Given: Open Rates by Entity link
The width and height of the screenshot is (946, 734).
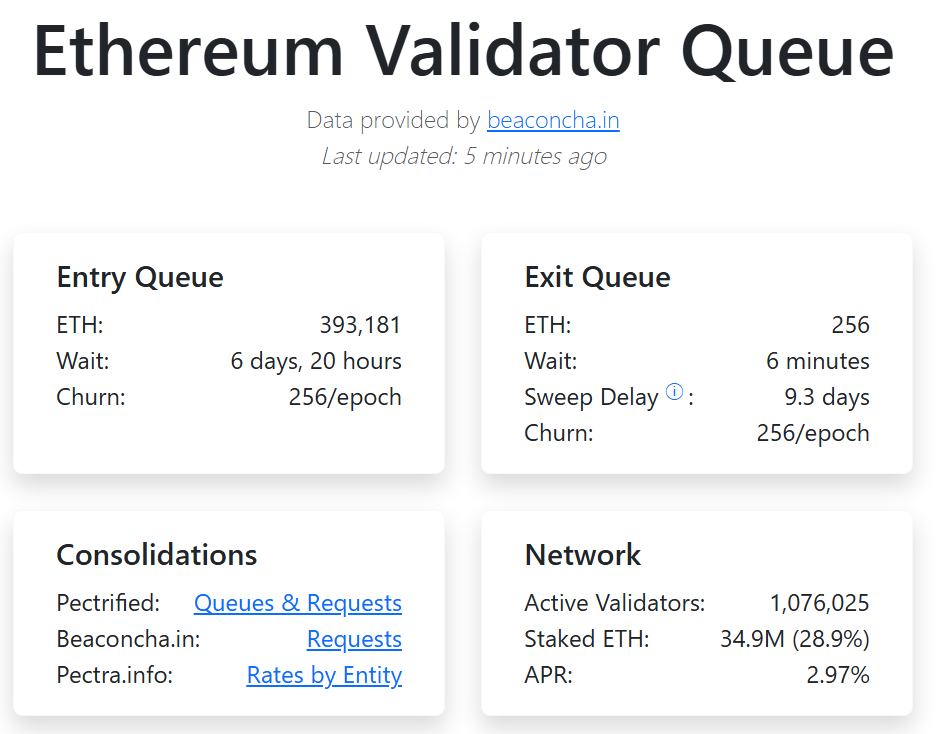Looking at the screenshot, I should 325,675.
